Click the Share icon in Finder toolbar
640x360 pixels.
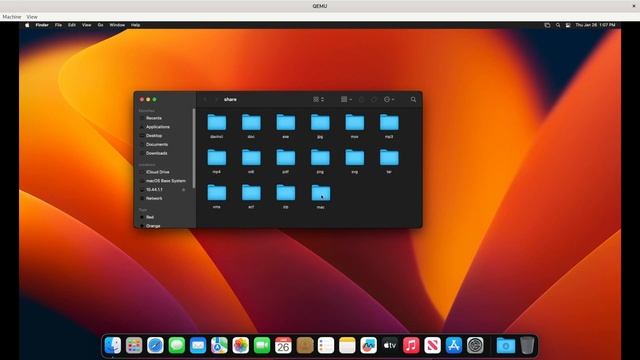(x=361, y=100)
